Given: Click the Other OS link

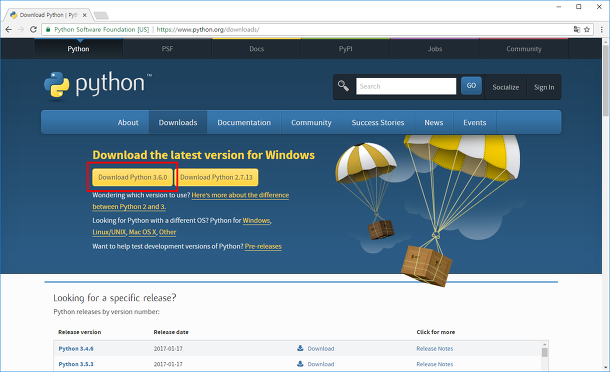Looking at the screenshot, I should tap(167, 232).
